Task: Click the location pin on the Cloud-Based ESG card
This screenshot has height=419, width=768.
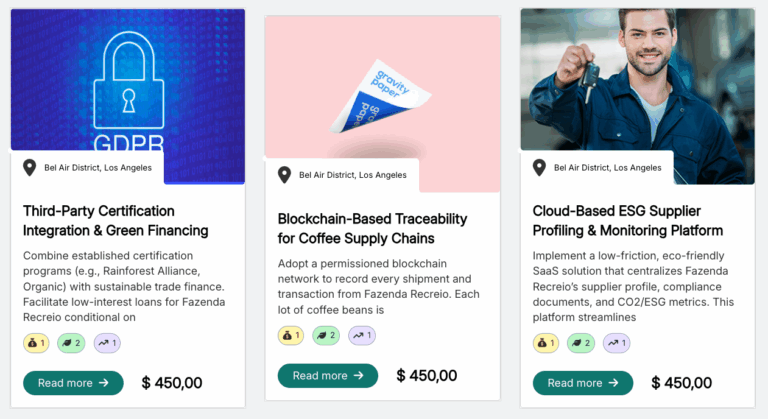Action: pyautogui.click(x=539, y=167)
